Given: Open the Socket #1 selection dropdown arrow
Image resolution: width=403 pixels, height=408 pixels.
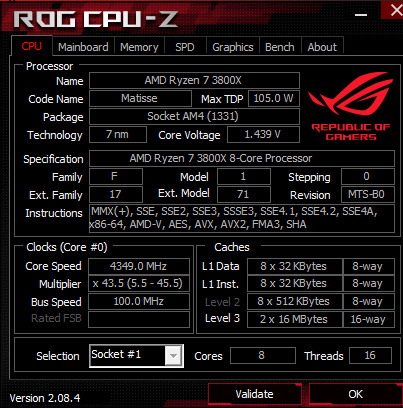Looking at the screenshot, I should tap(173, 356).
